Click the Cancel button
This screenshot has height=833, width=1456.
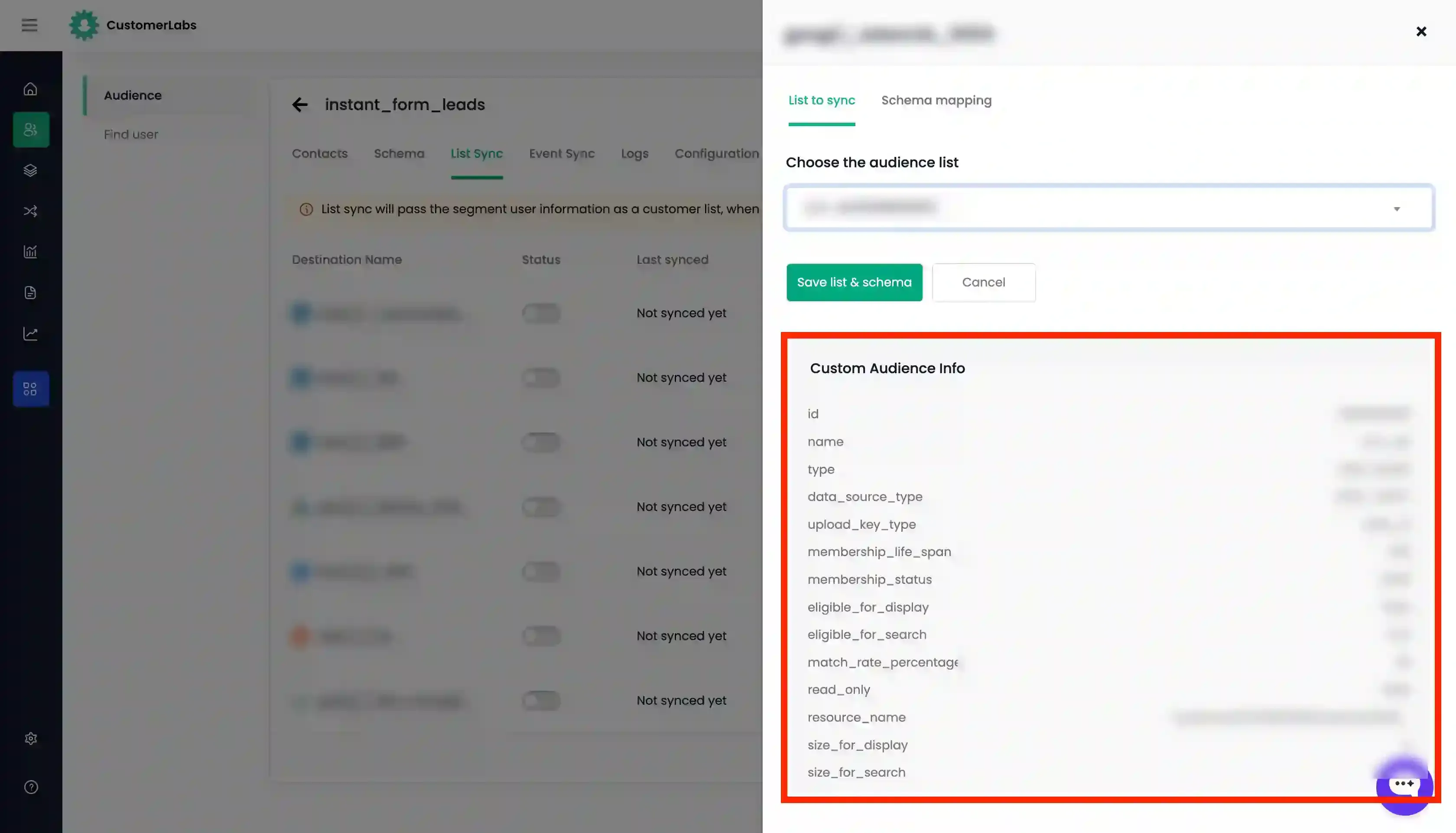pyautogui.click(x=984, y=283)
